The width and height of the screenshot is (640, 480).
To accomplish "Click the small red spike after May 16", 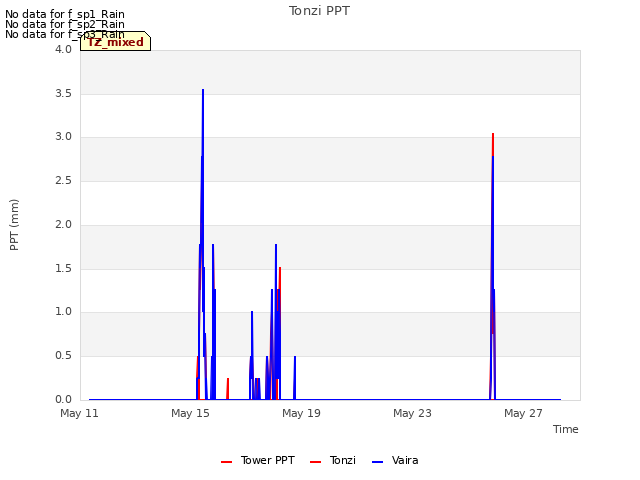I will coord(228,389).
